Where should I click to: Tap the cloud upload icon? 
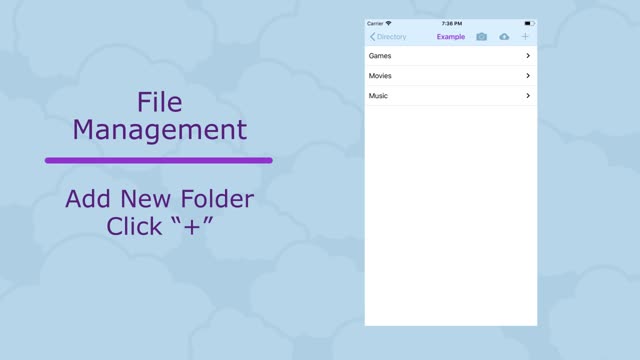(504, 37)
